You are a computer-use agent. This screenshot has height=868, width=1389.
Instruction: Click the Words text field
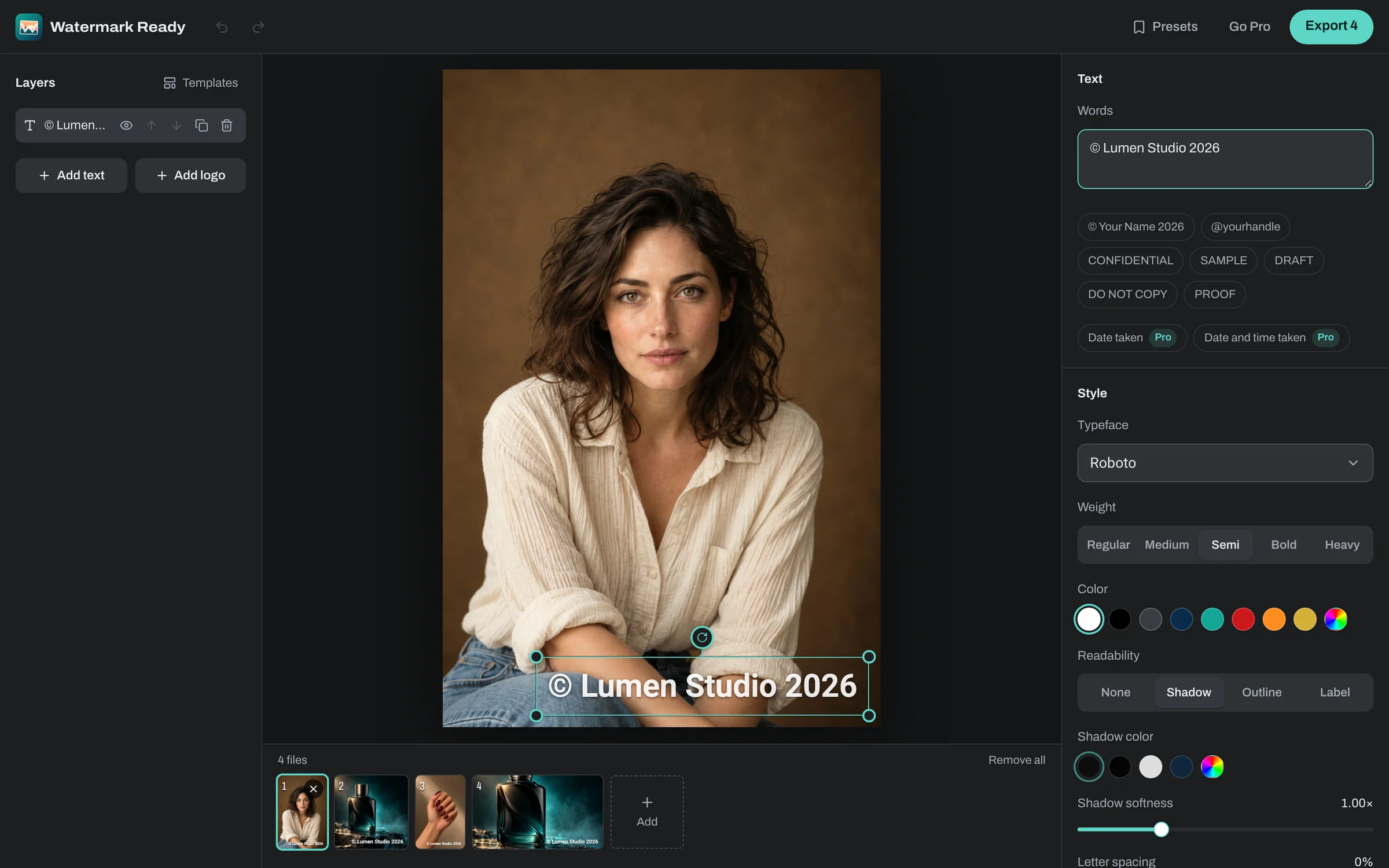pos(1225,159)
